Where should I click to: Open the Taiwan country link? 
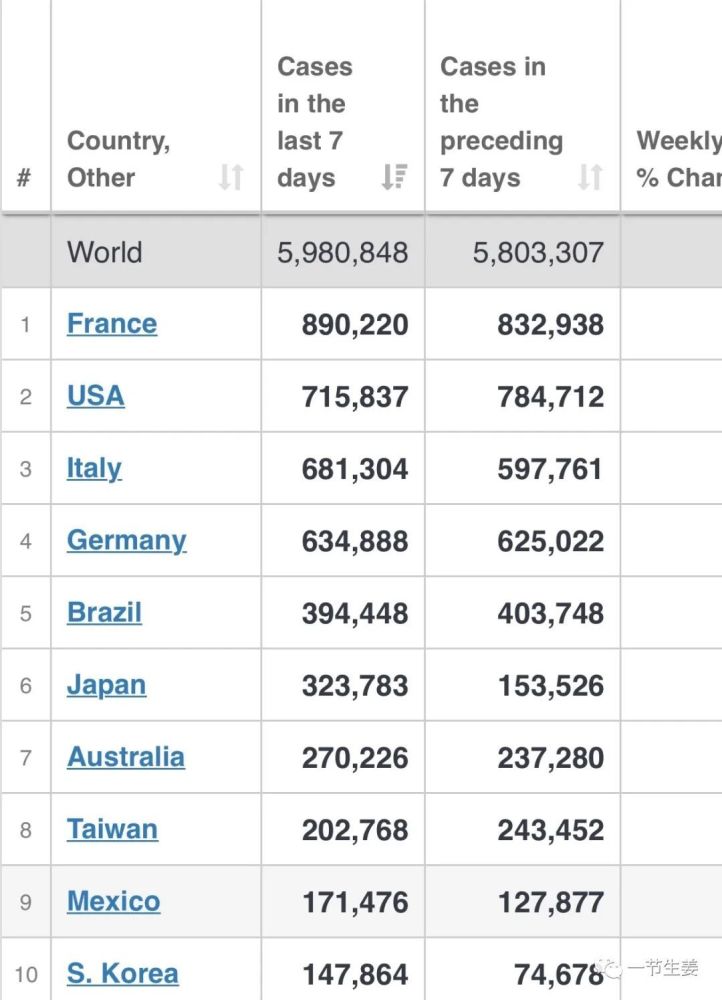[x=112, y=829]
